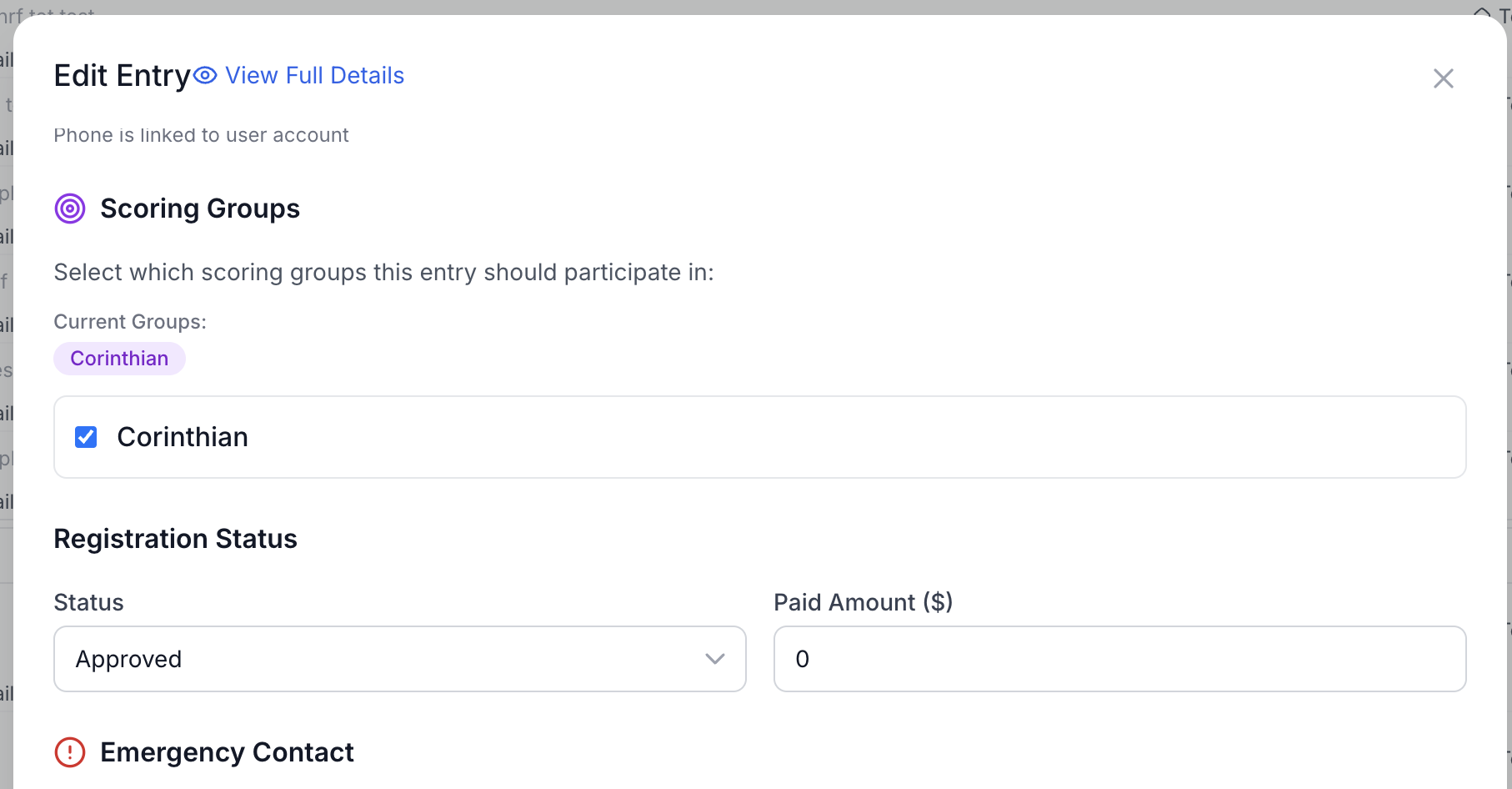The width and height of the screenshot is (1512, 789).
Task: Click the Phone is linked to user account text
Action: [x=201, y=134]
